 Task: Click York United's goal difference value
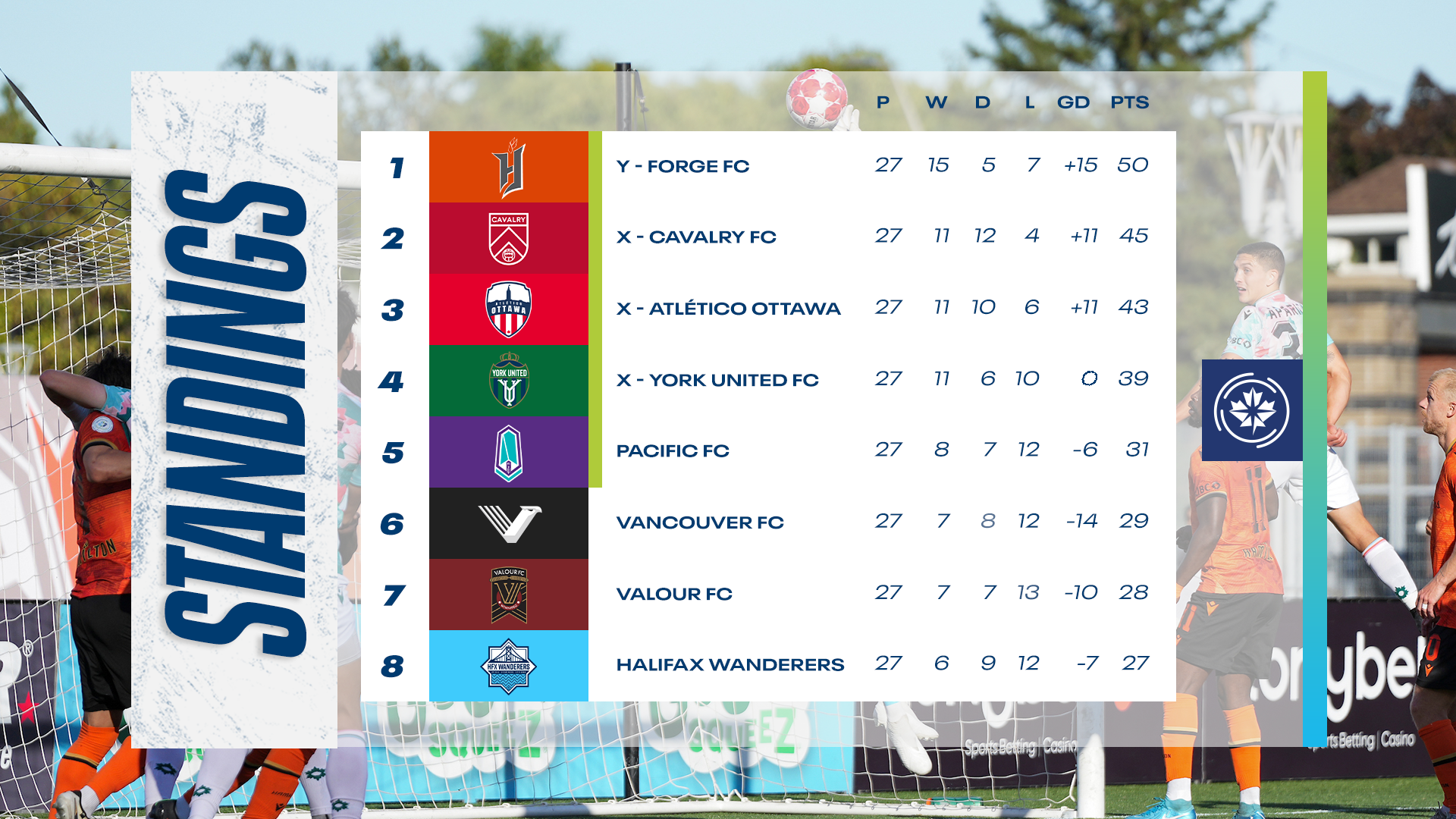tap(1089, 378)
